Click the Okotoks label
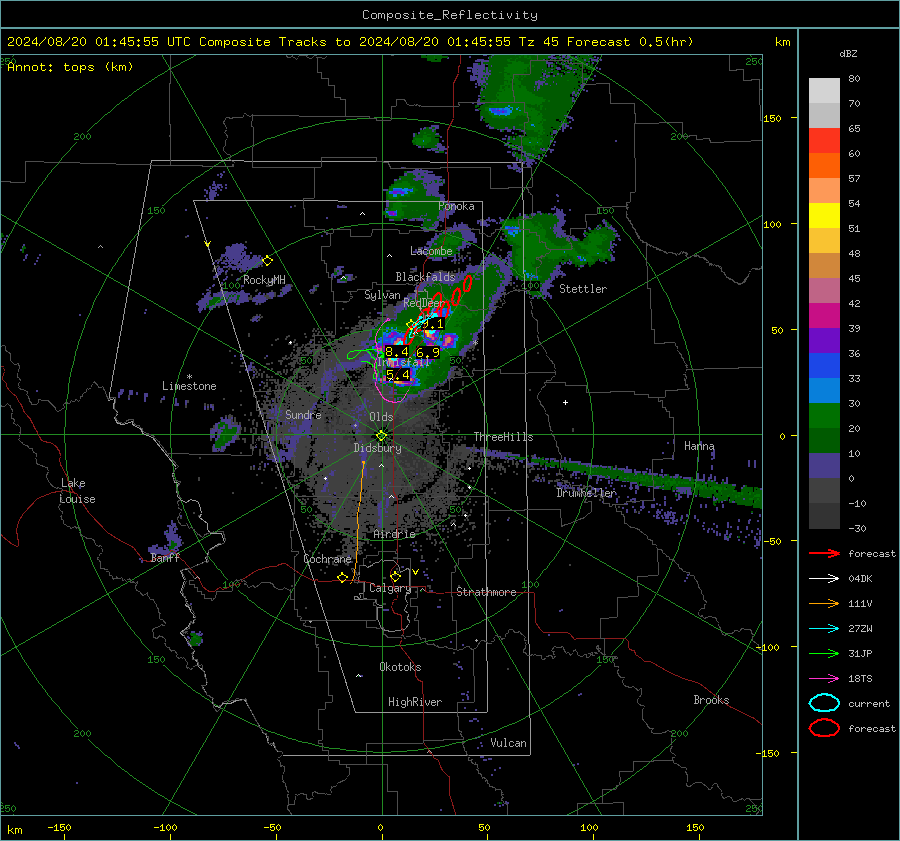This screenshot has width=900, height=841. (x=400, y=667)
